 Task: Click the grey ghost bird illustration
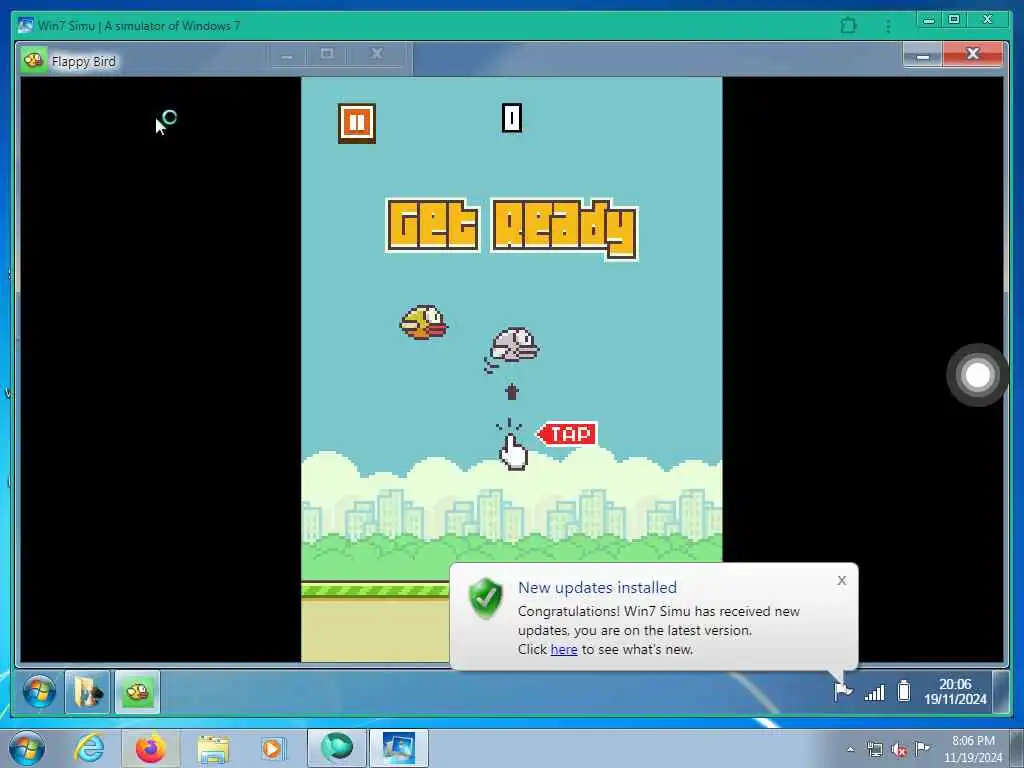point(513,347)
